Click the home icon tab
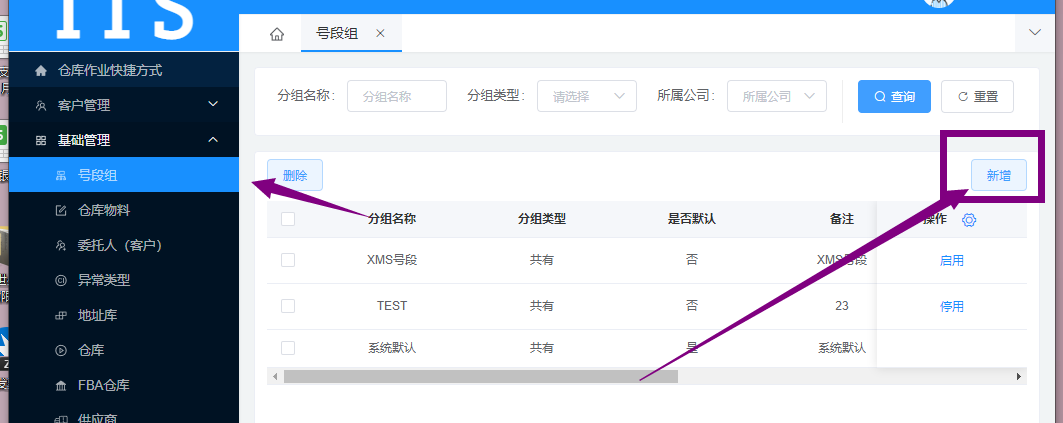Screen dimensions: 1063x423 click(x=277, y=34)
